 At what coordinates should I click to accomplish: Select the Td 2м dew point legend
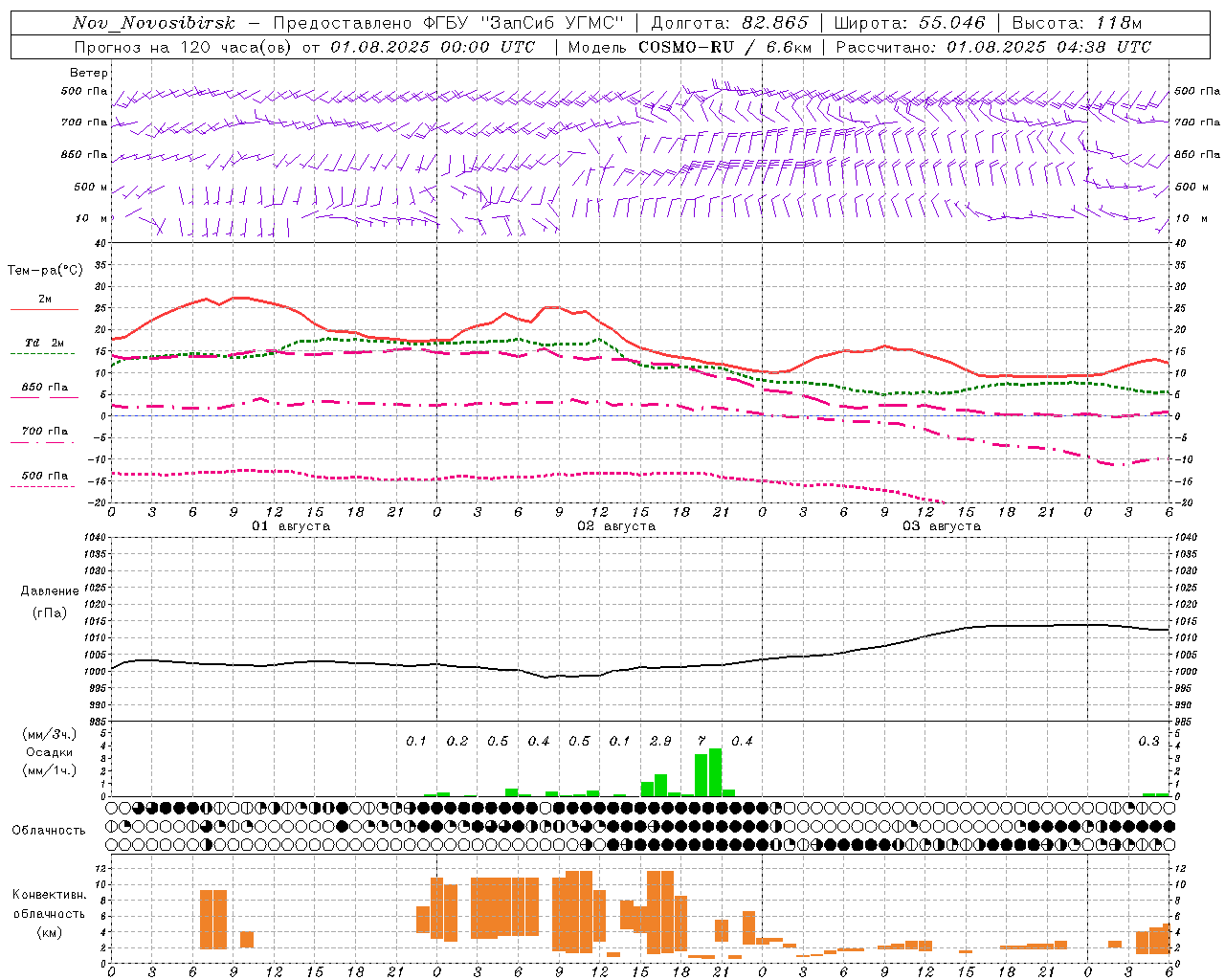point(44,344)
